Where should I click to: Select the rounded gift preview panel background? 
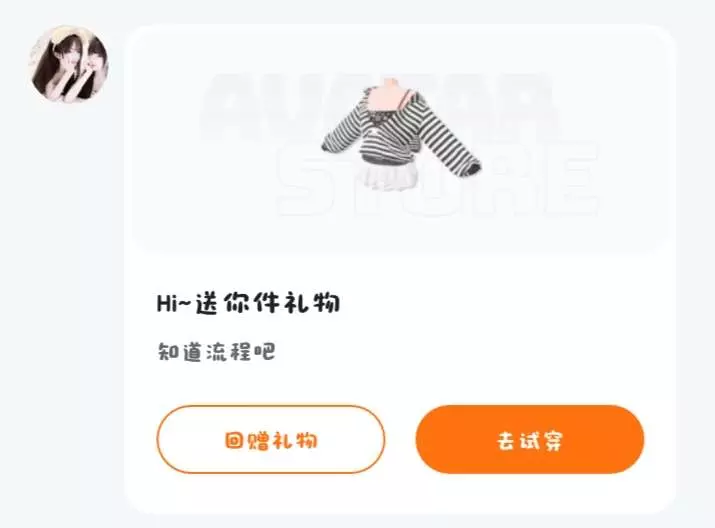coord(400,142)
